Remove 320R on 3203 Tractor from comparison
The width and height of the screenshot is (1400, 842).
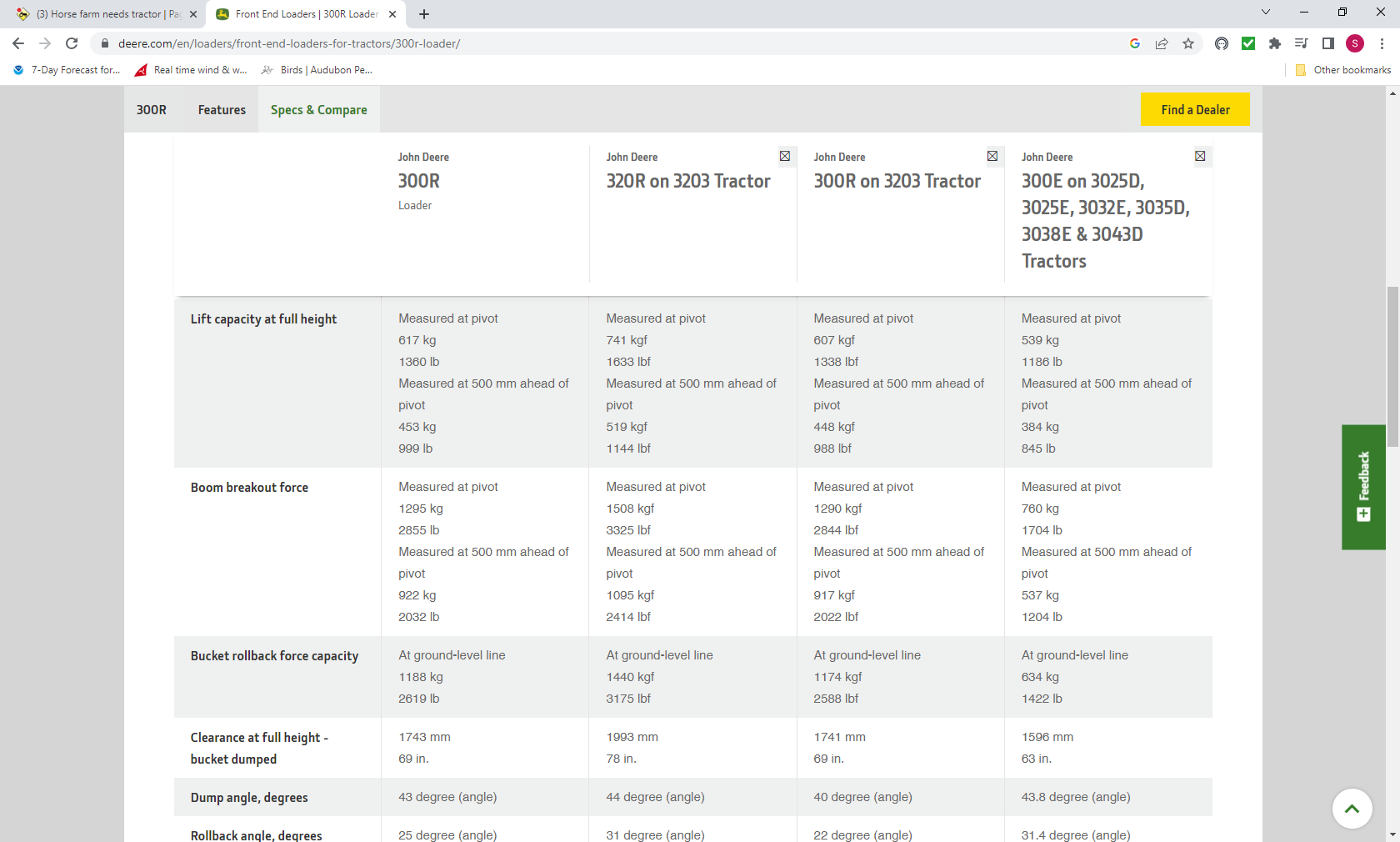click(784, 156)
